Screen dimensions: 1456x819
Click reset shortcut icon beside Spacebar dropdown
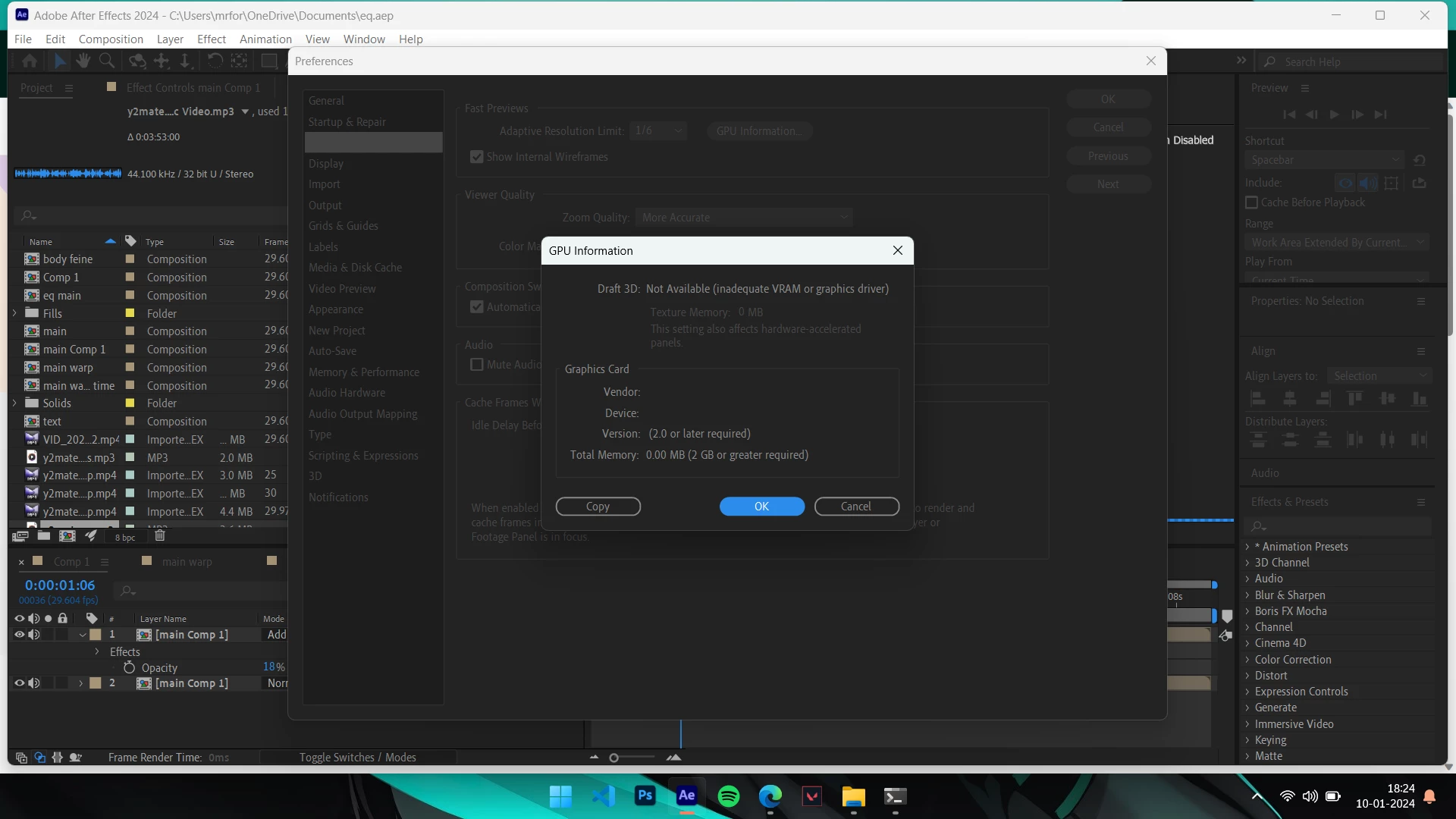(1420, 160)
